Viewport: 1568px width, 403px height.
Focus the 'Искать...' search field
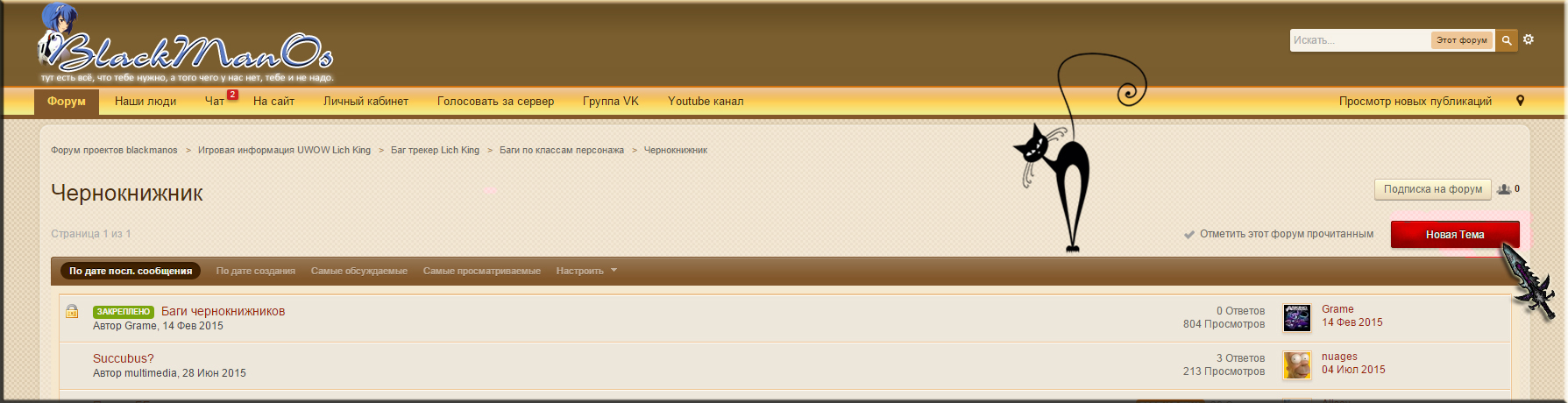1359,40
